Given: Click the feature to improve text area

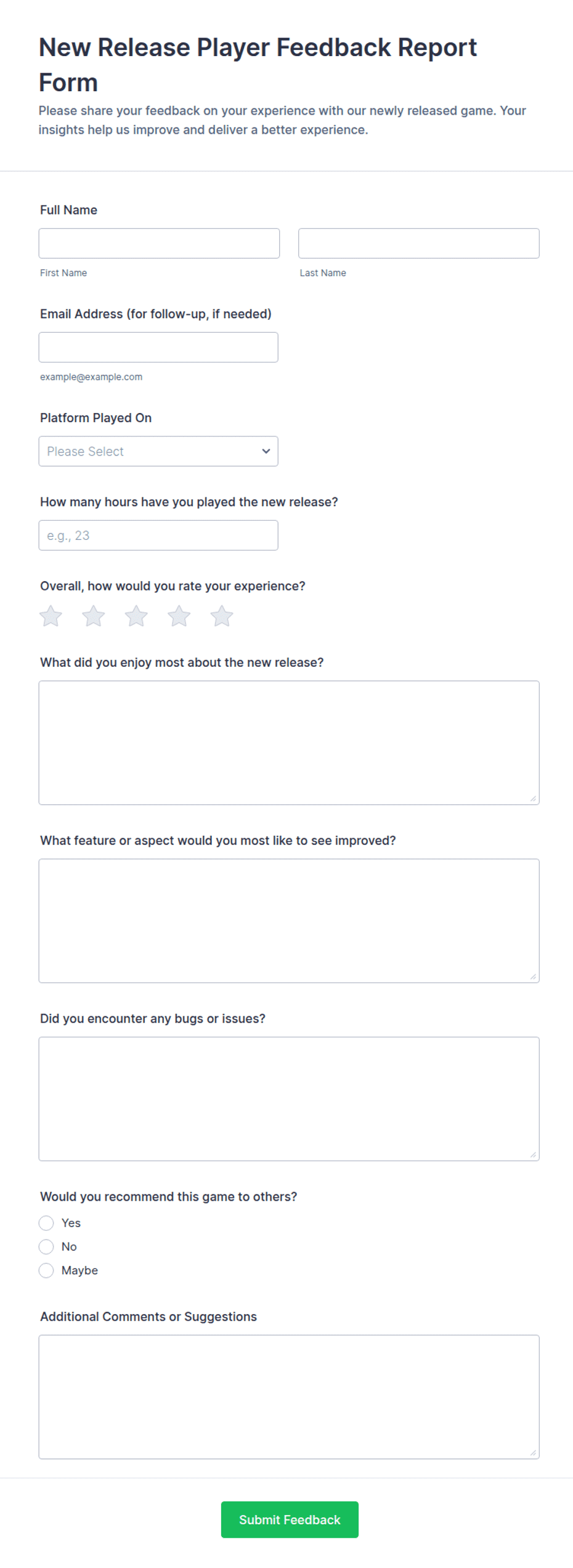Looking at the screenshot, I should [x=289, y=921].
